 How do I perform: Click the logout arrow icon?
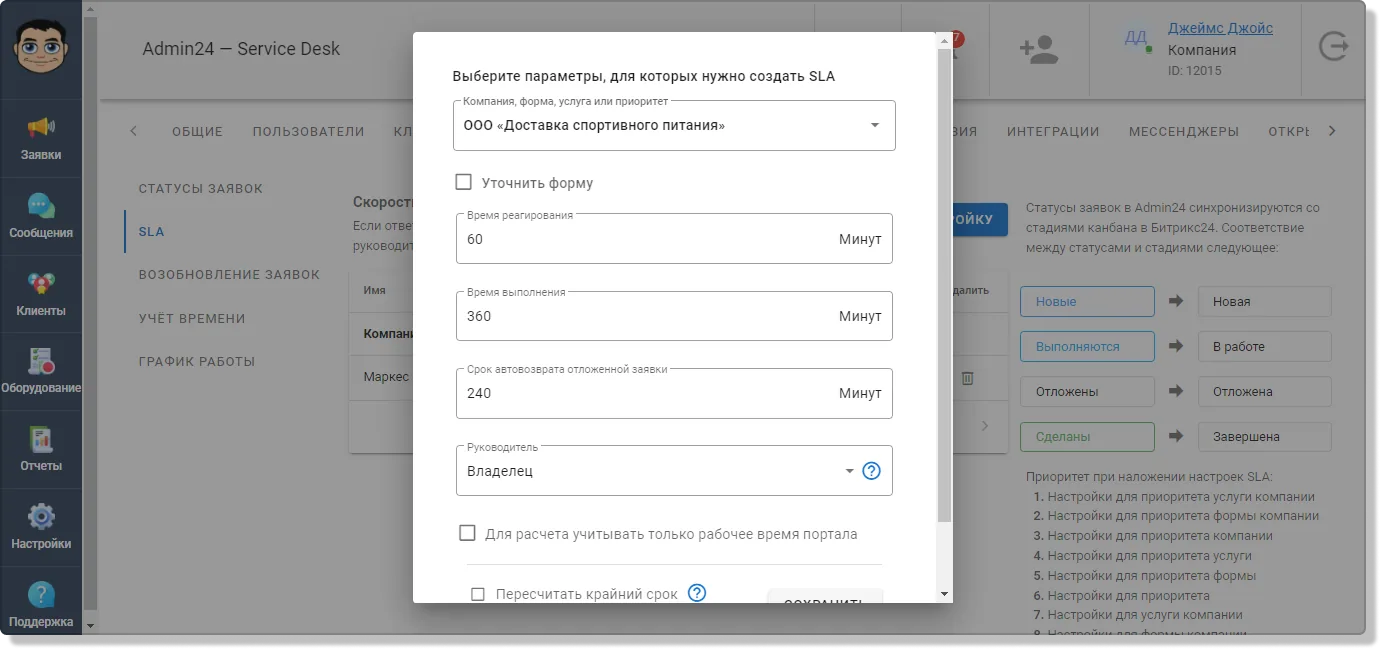click(1333, 47)
